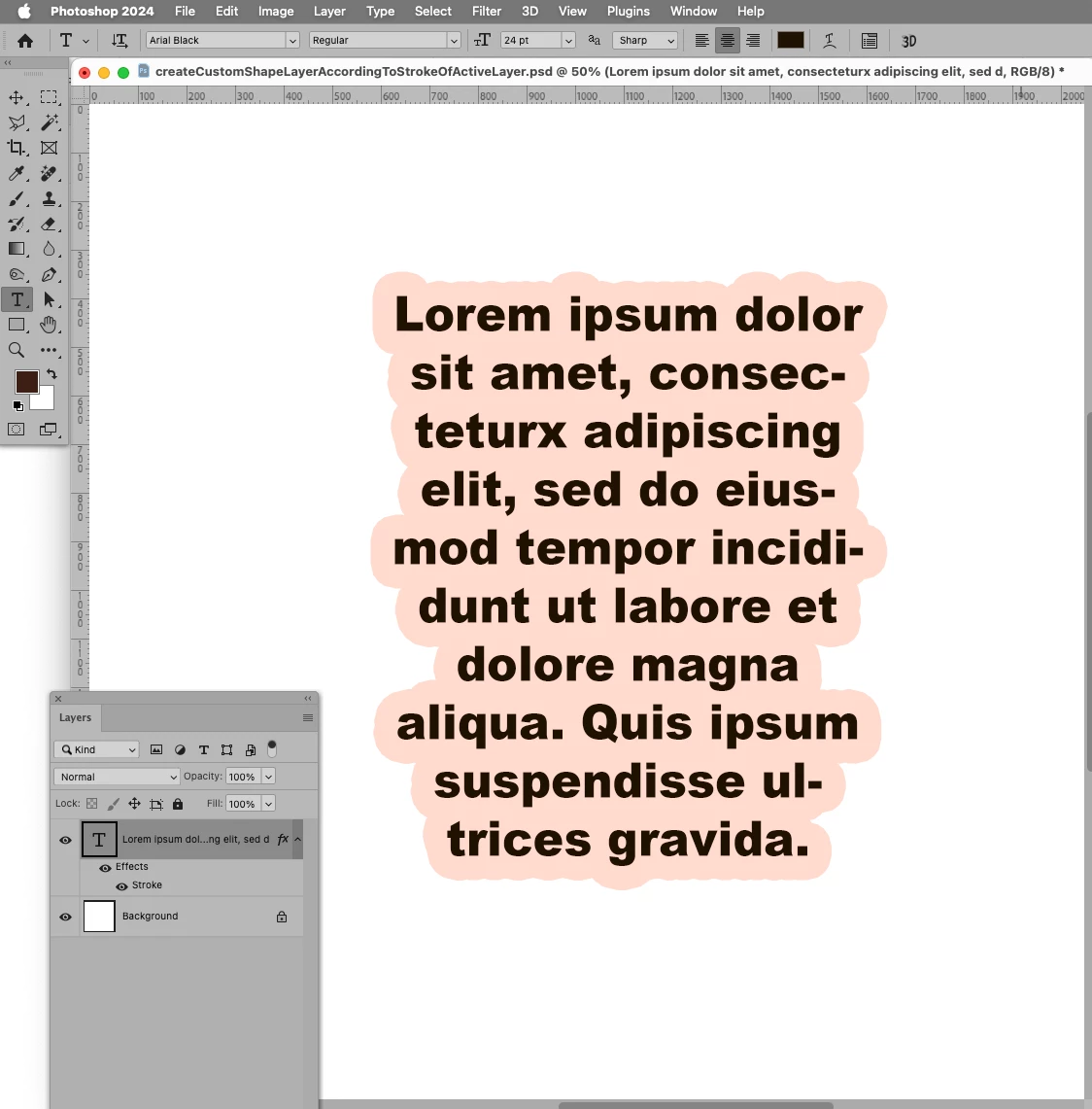Viewport: 1092px width, 1109px height.
Task: Open the Type tool preset picker arrow
Action: point(86,41)
